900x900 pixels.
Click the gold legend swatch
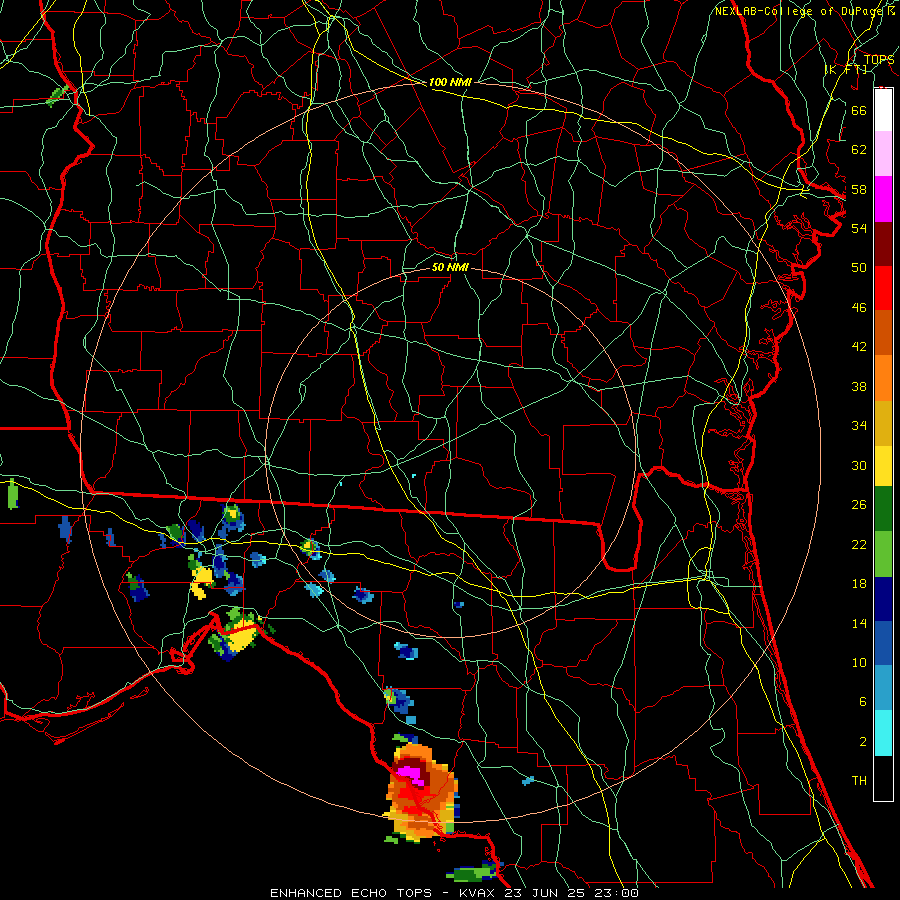(883, 423)
